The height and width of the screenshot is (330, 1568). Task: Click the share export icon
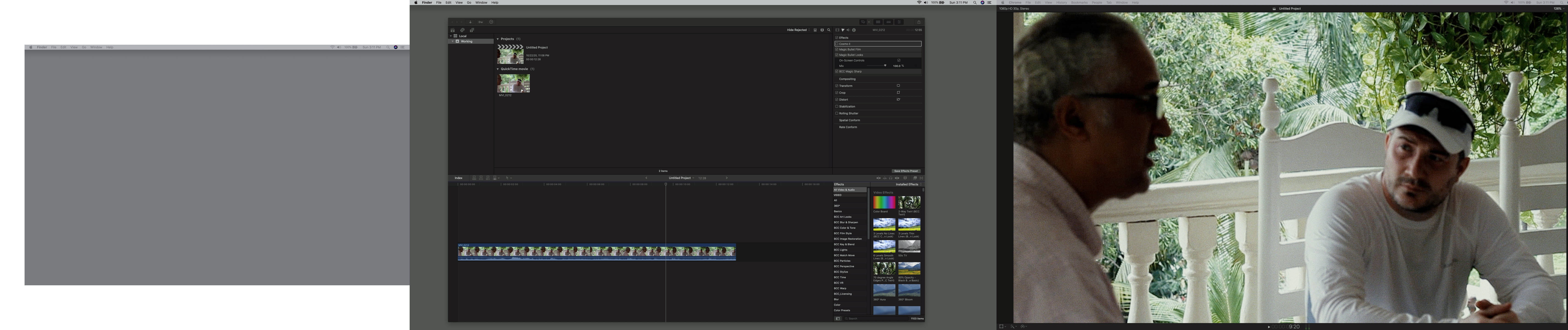click(x=919, y=22)
